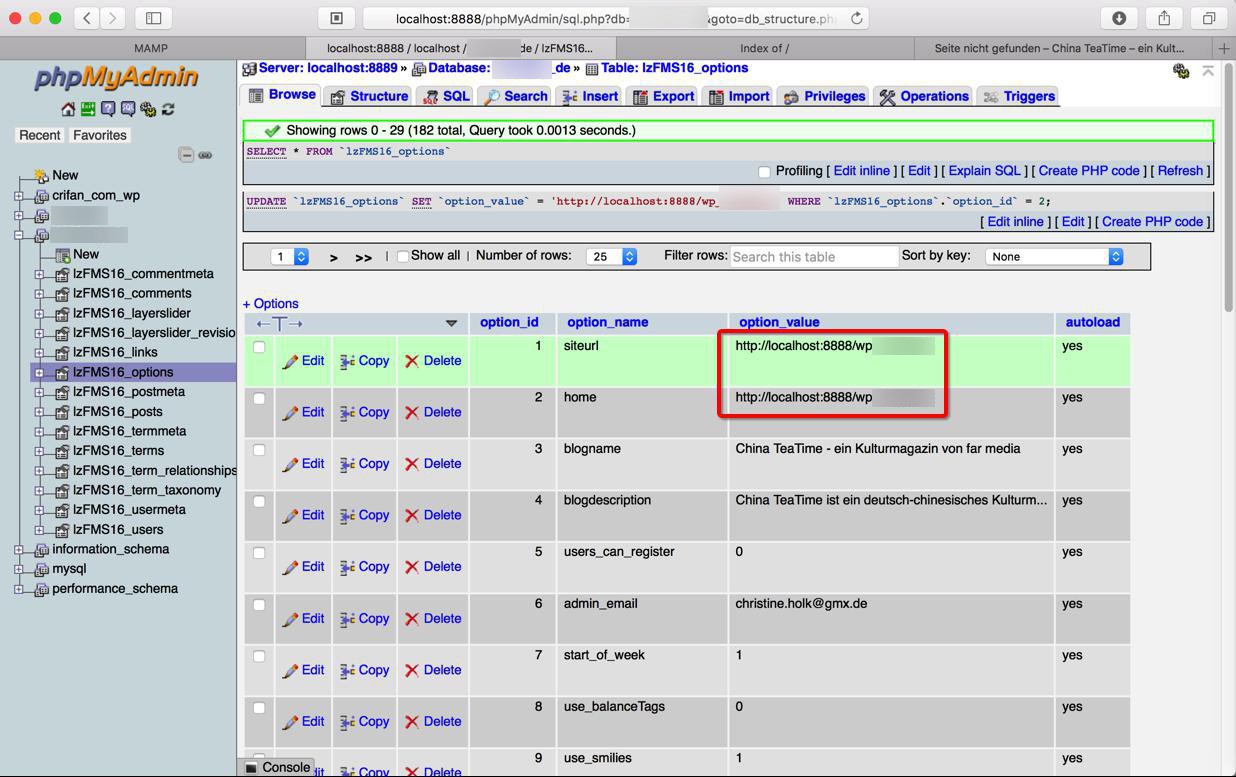Select checkbox for blogdescription row
The width and height of the screenshot is (1236, 777).
coord(259,502)
